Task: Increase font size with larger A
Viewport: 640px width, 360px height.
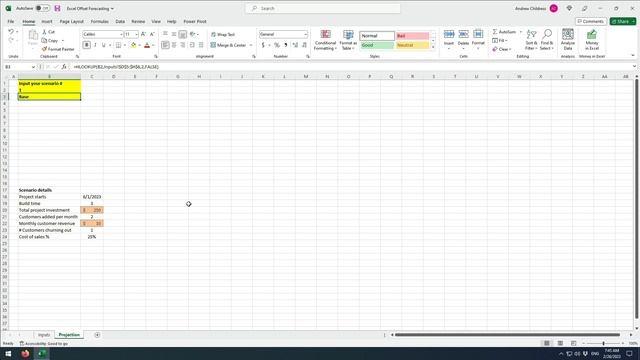Action: coord(143,34)
